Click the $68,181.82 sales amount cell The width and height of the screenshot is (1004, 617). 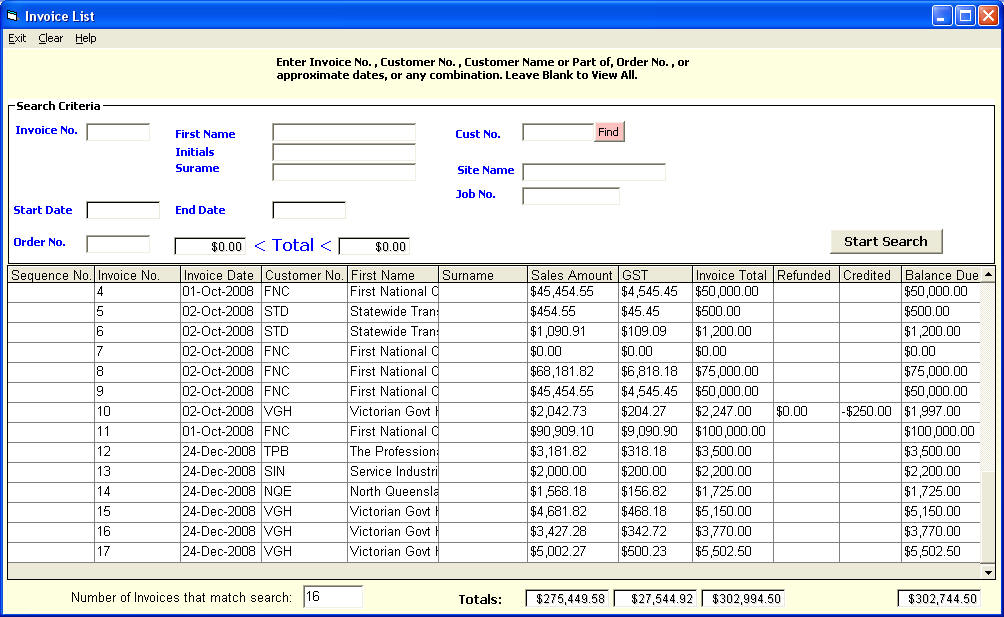pyautogui.click(x=573, y=372)
